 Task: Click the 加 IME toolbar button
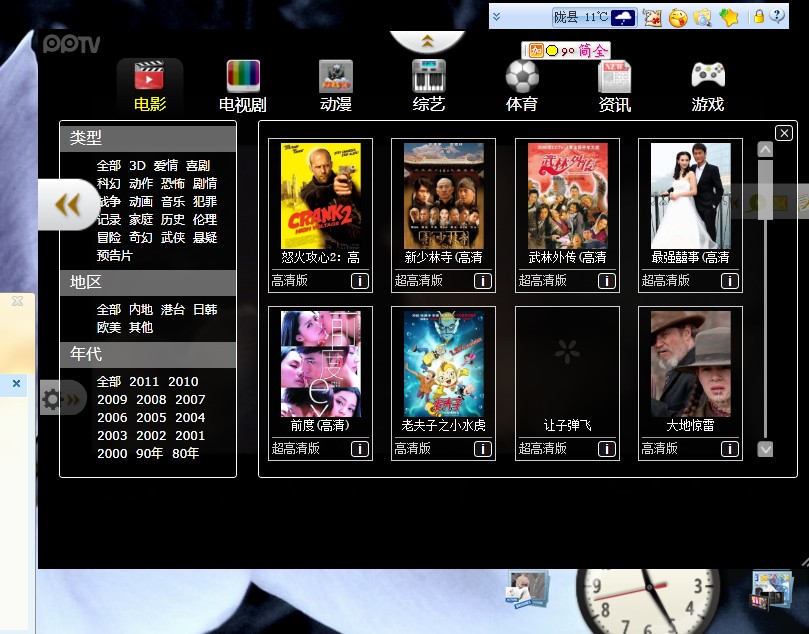coord(536,51)
